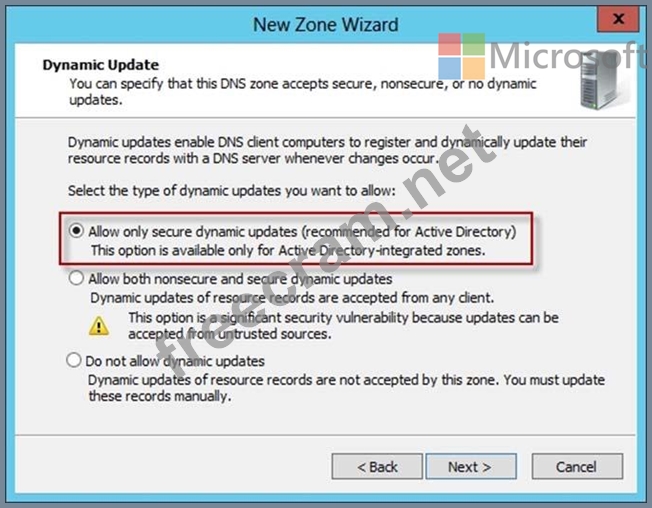The image size is (652, 508).
Task: Close the New Zone Wizard dialog
Action: pyautogui.click(x=618, y=19)
